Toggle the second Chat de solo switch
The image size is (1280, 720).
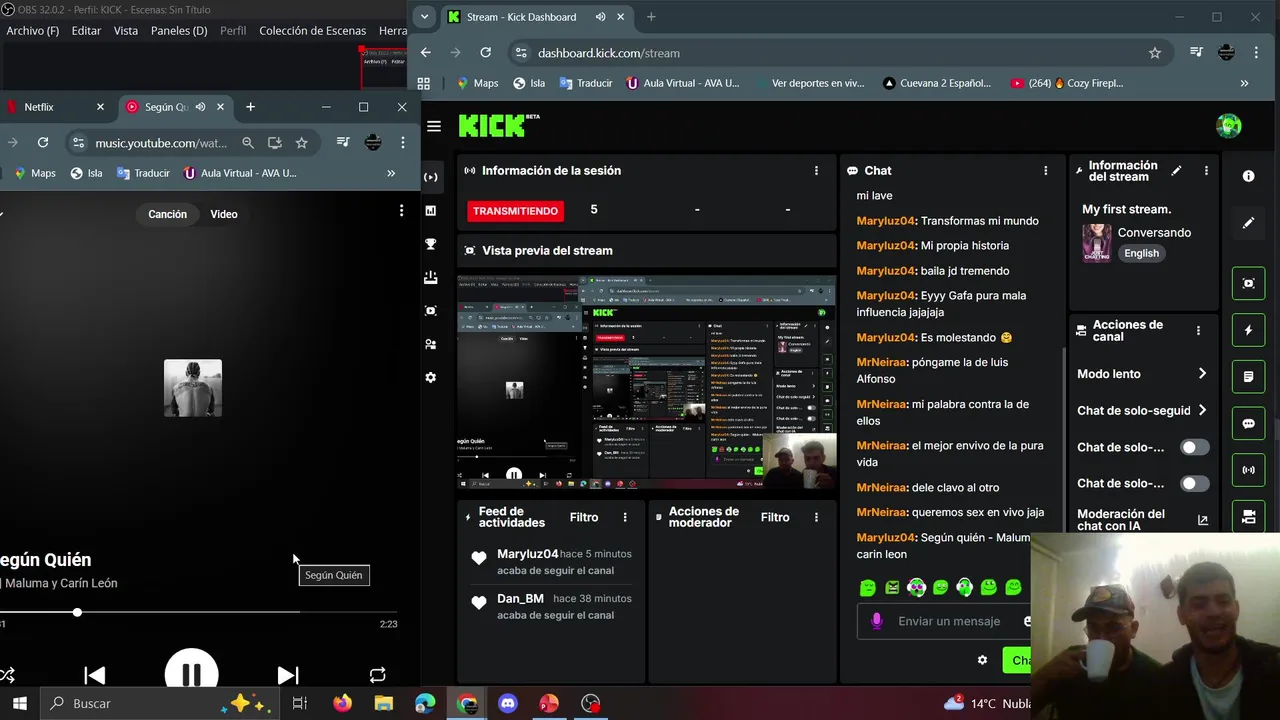[1194, 483]
